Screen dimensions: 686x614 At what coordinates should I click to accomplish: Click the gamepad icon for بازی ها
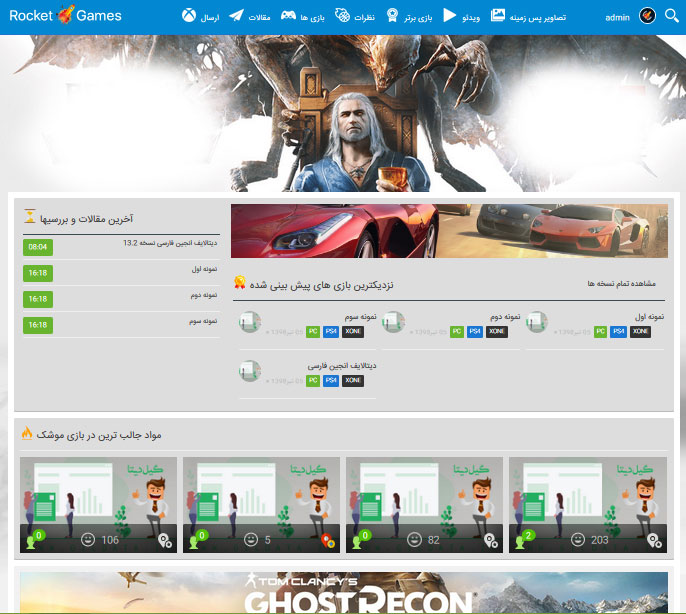pyautogui.click(x=288, y=16)
